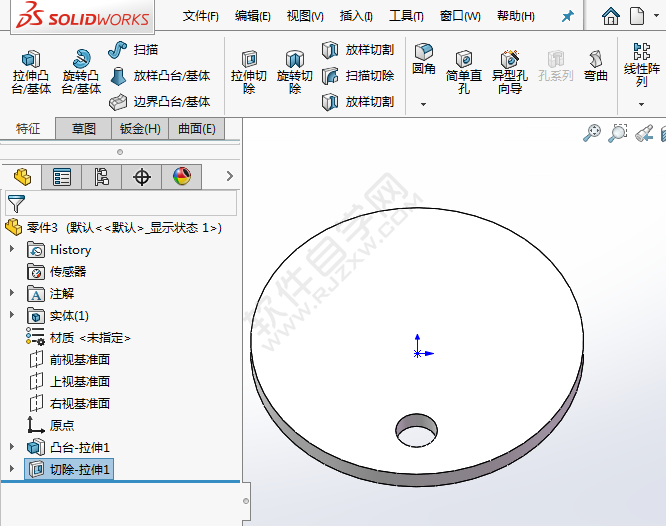Open the 工具(T) menu

coord(406,16)
